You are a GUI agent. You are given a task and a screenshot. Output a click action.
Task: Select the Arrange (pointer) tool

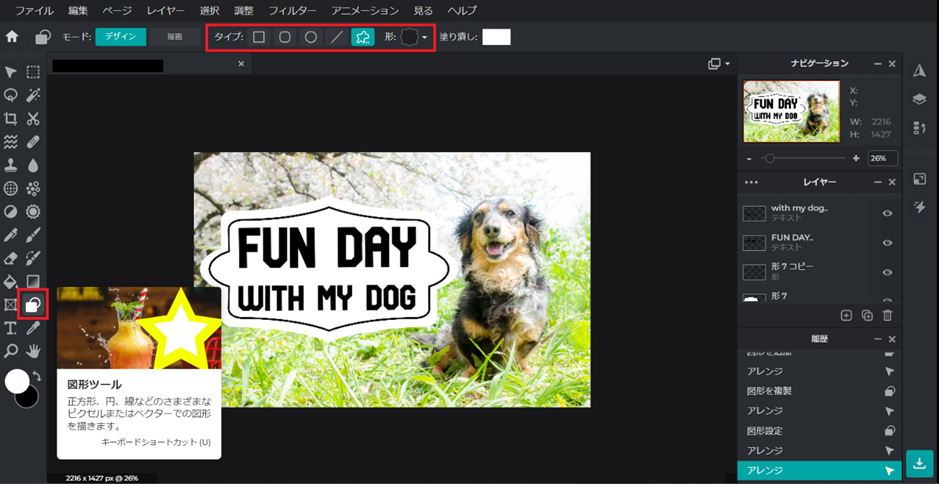point(10,72)
